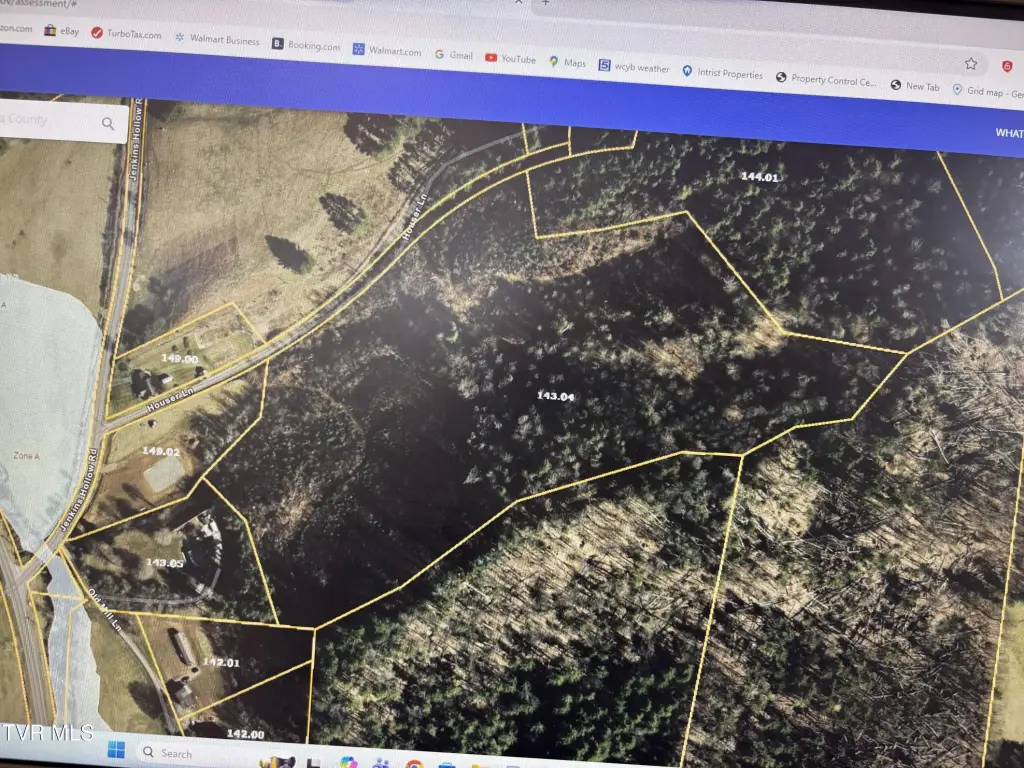The height and width of the screenshot is (768, 1024).
Task: Open YouTube from the bookmarks bar
Action: 510,59
